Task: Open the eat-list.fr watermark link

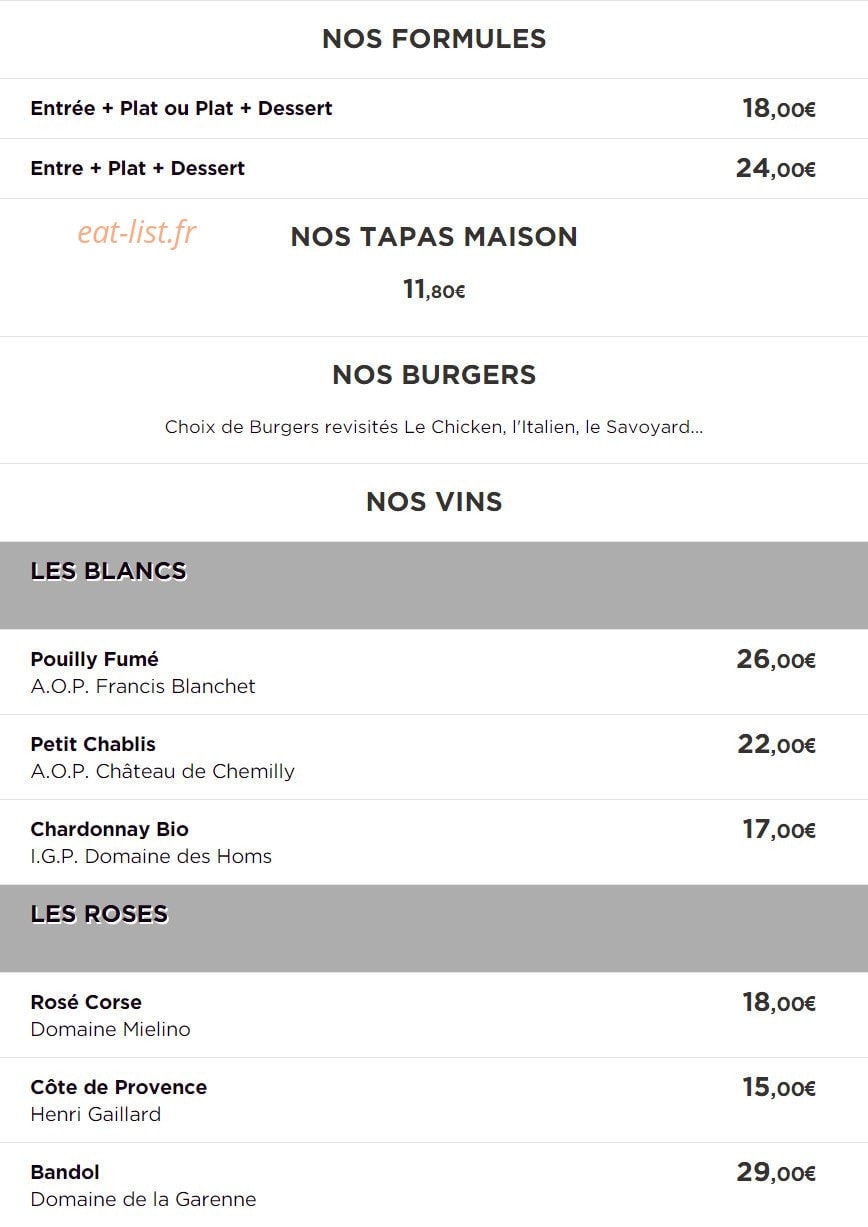Action: click(137, 233)
